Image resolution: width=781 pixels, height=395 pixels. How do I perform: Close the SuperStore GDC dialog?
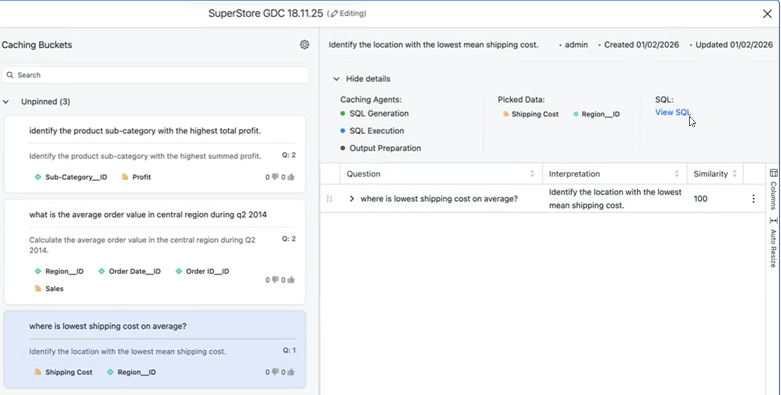767,14
